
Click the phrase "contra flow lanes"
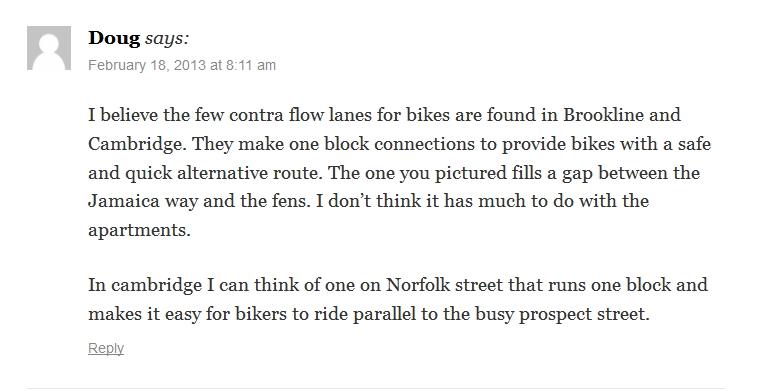click(301, 115)
